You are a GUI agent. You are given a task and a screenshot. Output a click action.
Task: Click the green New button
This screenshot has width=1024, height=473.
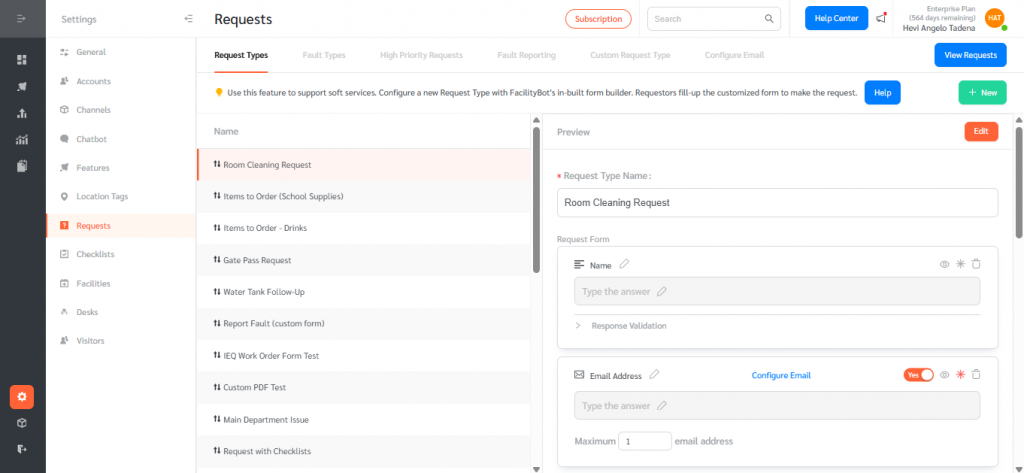982,92
